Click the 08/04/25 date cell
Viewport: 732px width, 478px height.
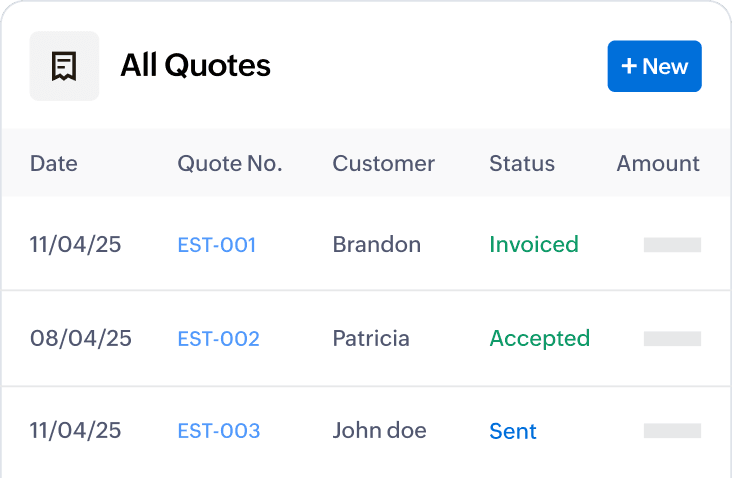click(x=81, y=339)
